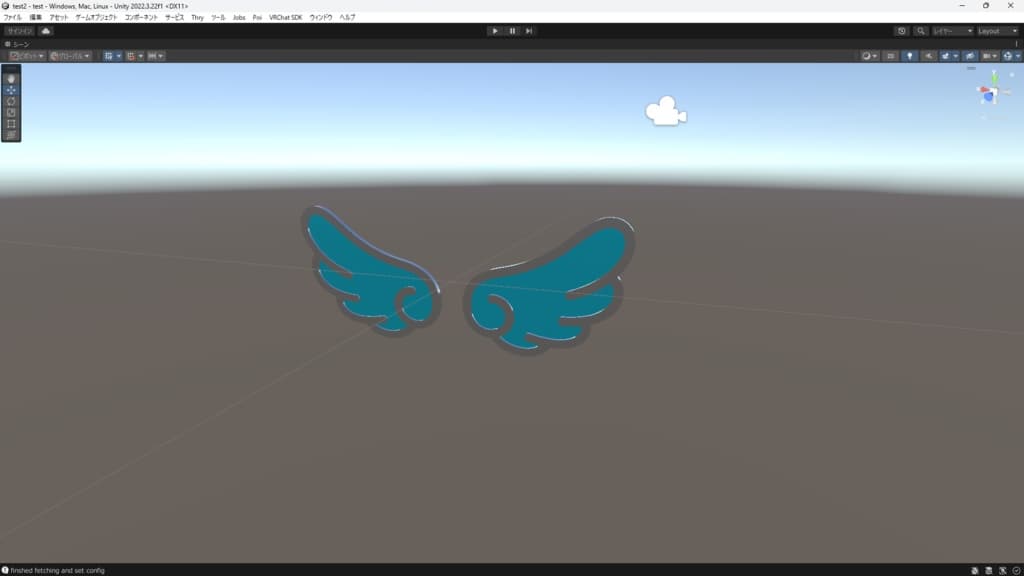Toggle hidden objects scene visibility

tap(969, 56)
